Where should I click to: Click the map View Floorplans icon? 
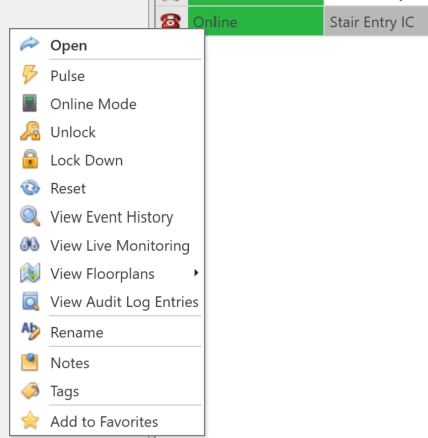click(30, 273)
